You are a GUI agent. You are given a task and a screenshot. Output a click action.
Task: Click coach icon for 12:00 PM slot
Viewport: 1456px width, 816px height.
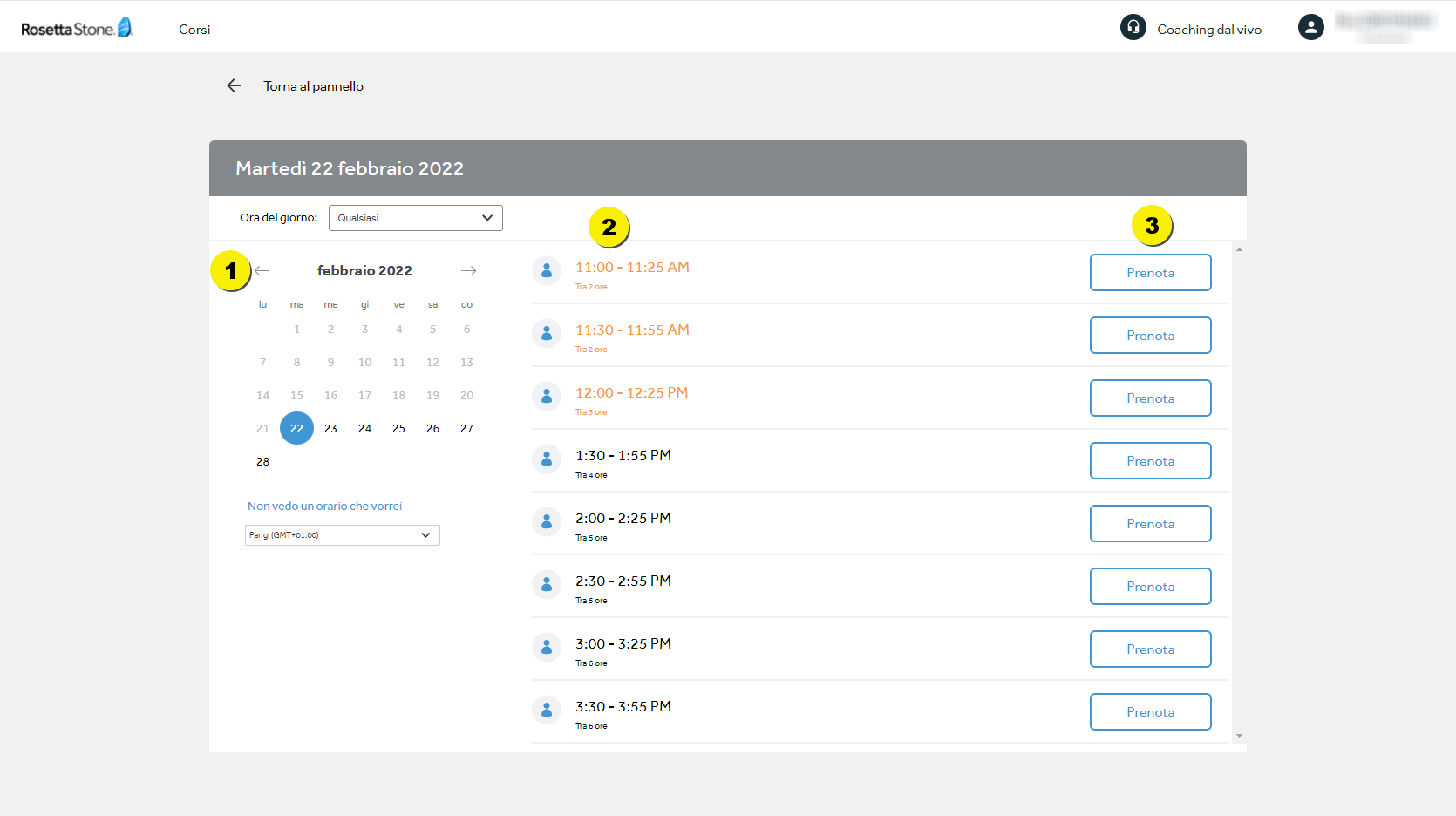pos(547,396)
